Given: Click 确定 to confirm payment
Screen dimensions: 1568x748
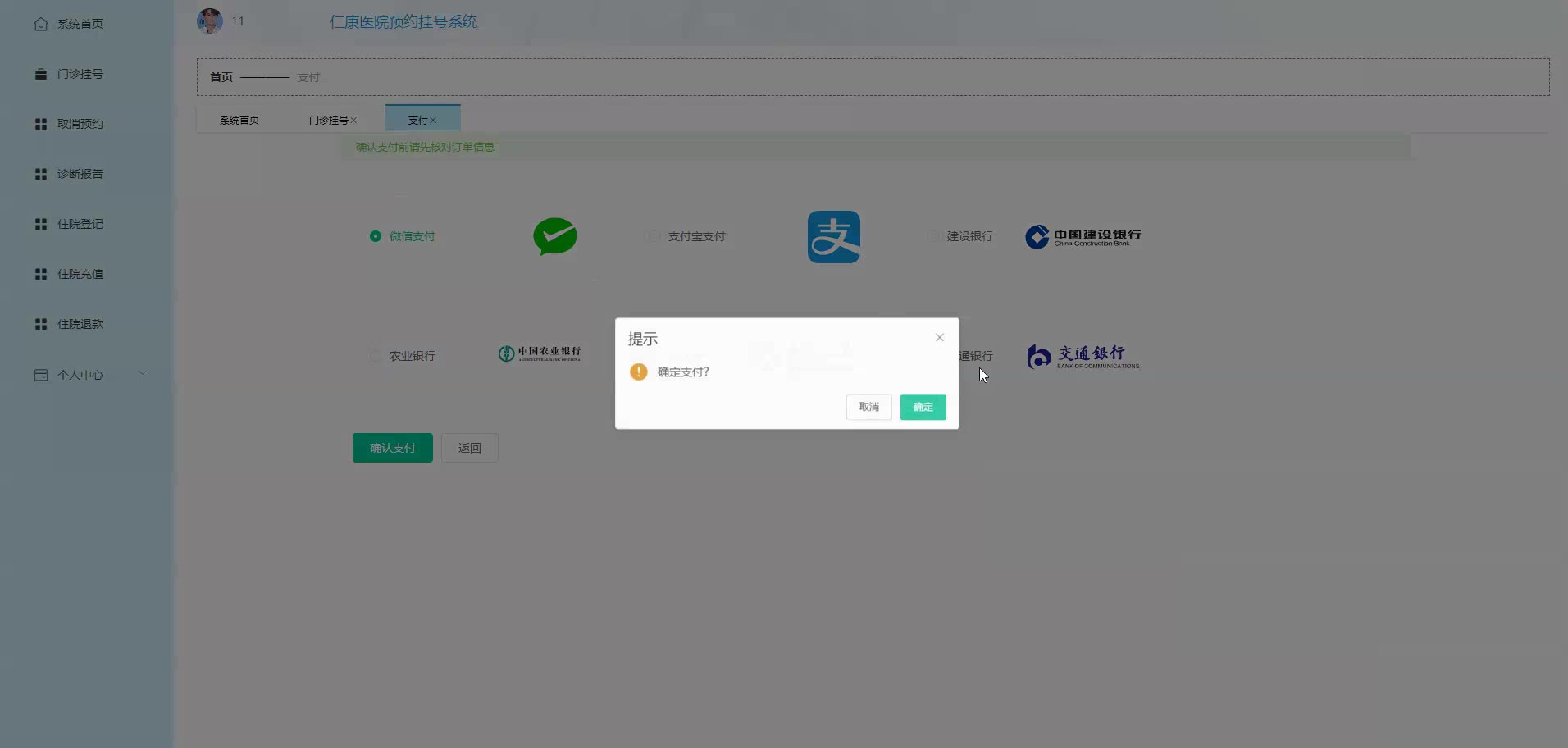Looking at the screenshot, I should [923, 407].
